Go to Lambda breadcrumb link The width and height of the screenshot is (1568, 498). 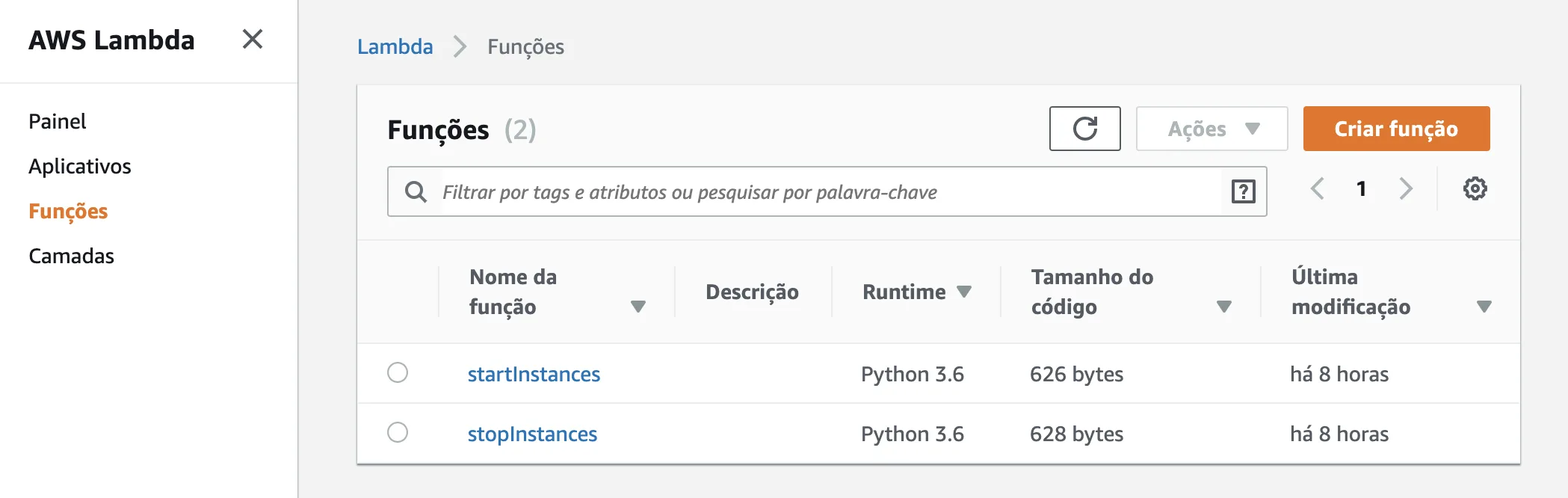pyautogui.click(x=395, y=46)
